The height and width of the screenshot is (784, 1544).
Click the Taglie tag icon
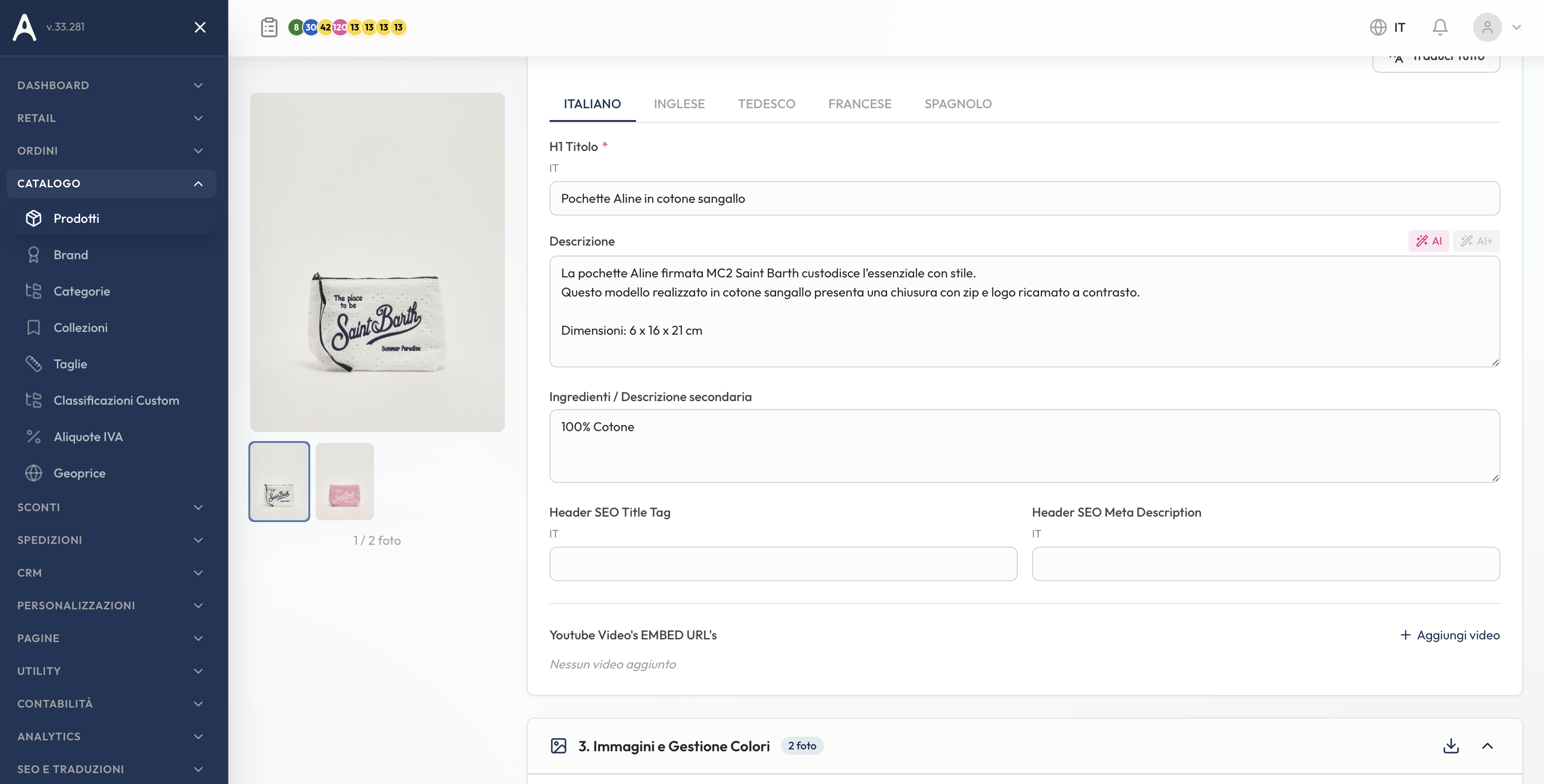coord(34,364)
